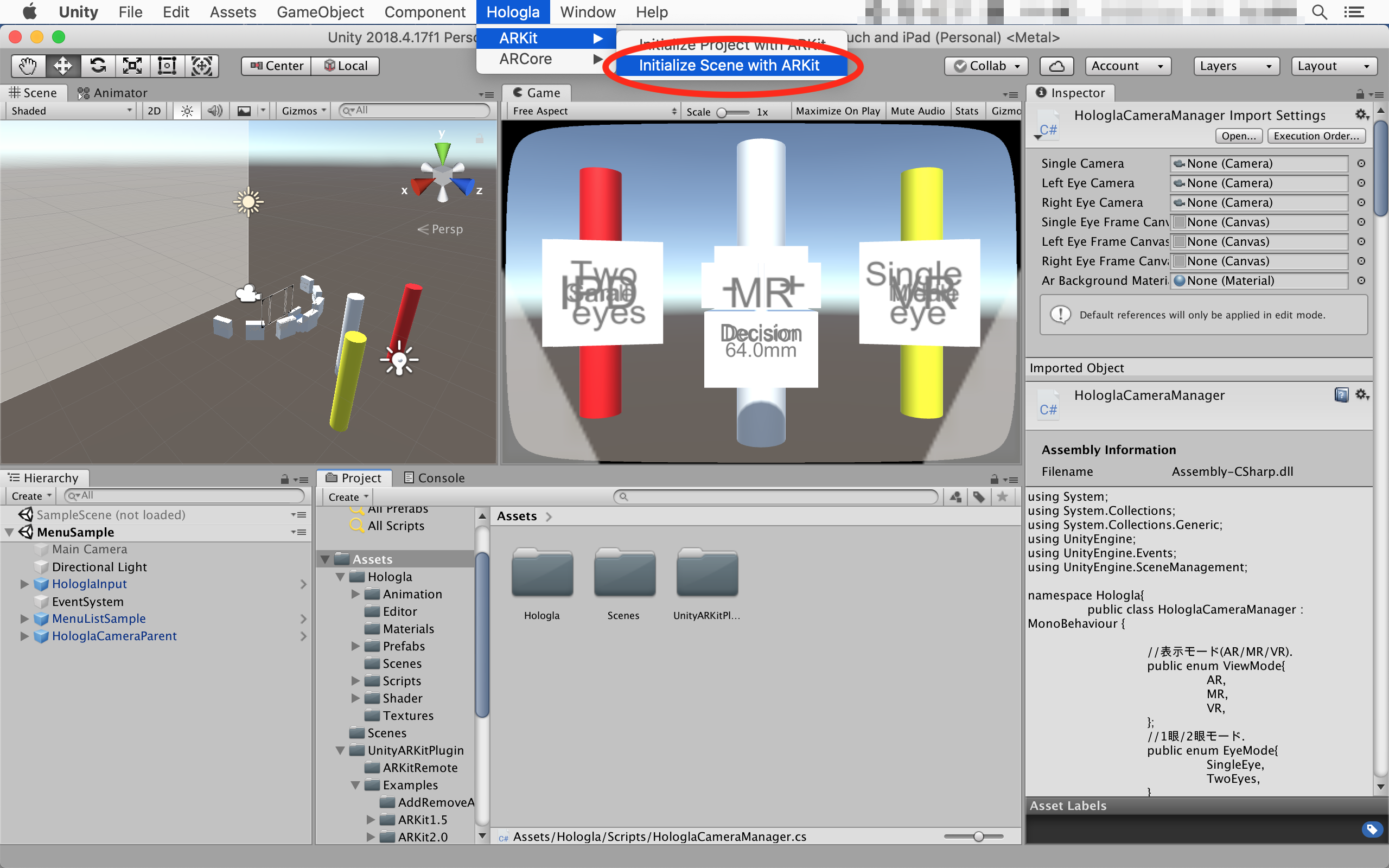Adjust the Game view Scale slider

pyautogui.click(x=723, y=112)
